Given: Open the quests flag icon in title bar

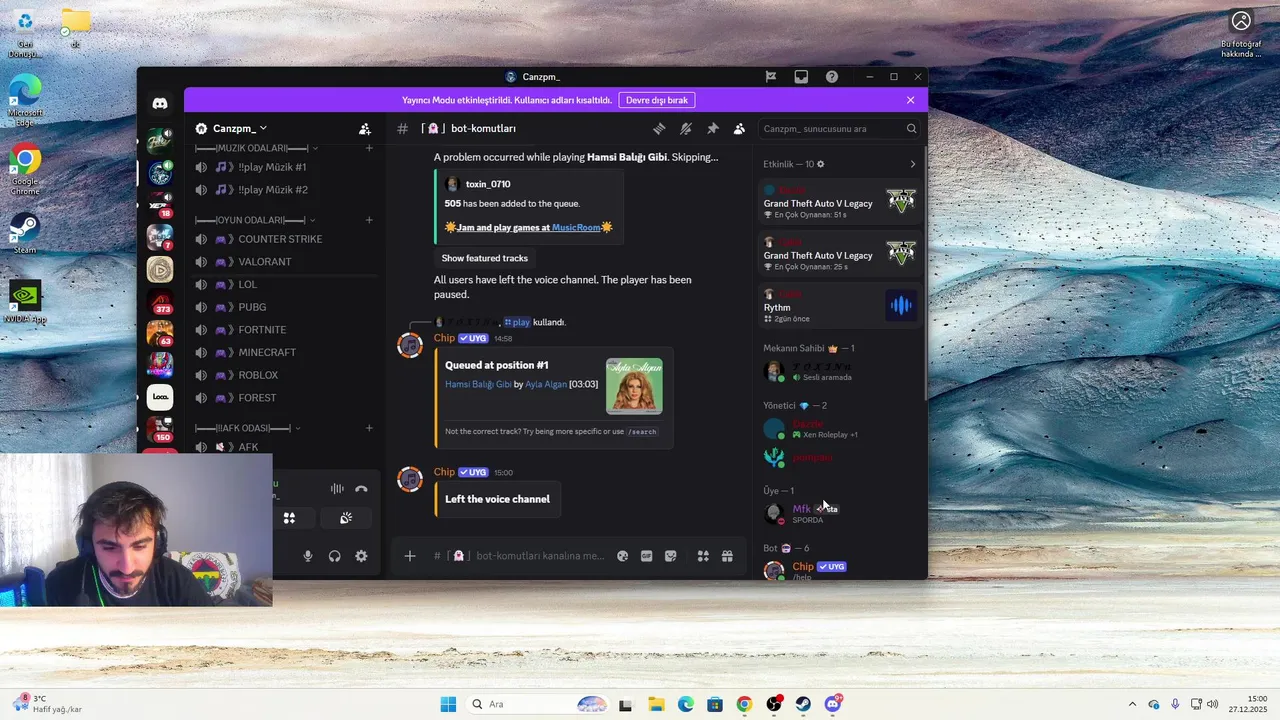Looking at the screenshot, I should (771, 76).
